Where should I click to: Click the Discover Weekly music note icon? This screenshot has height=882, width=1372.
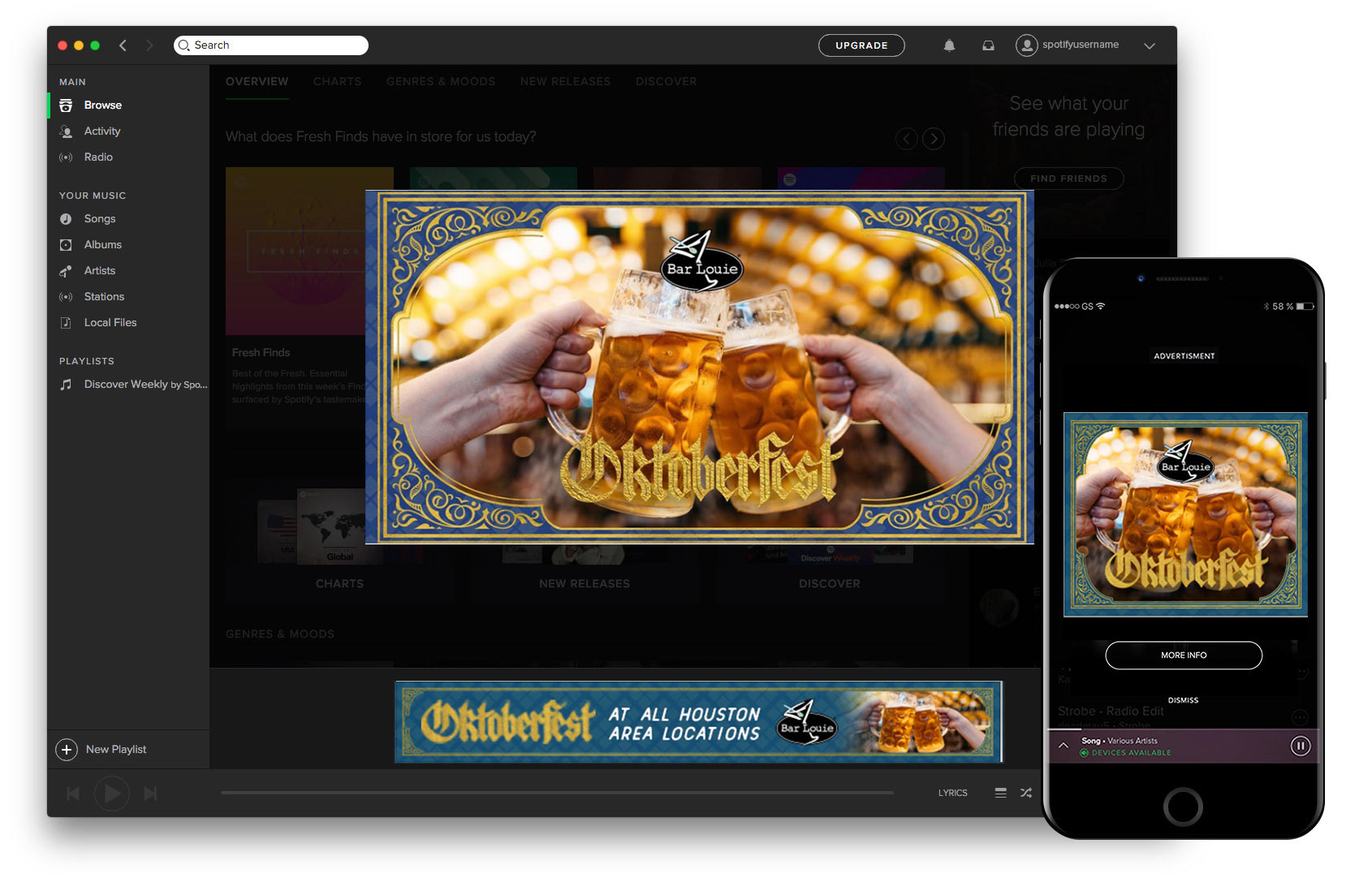click(x=66, y=385)
